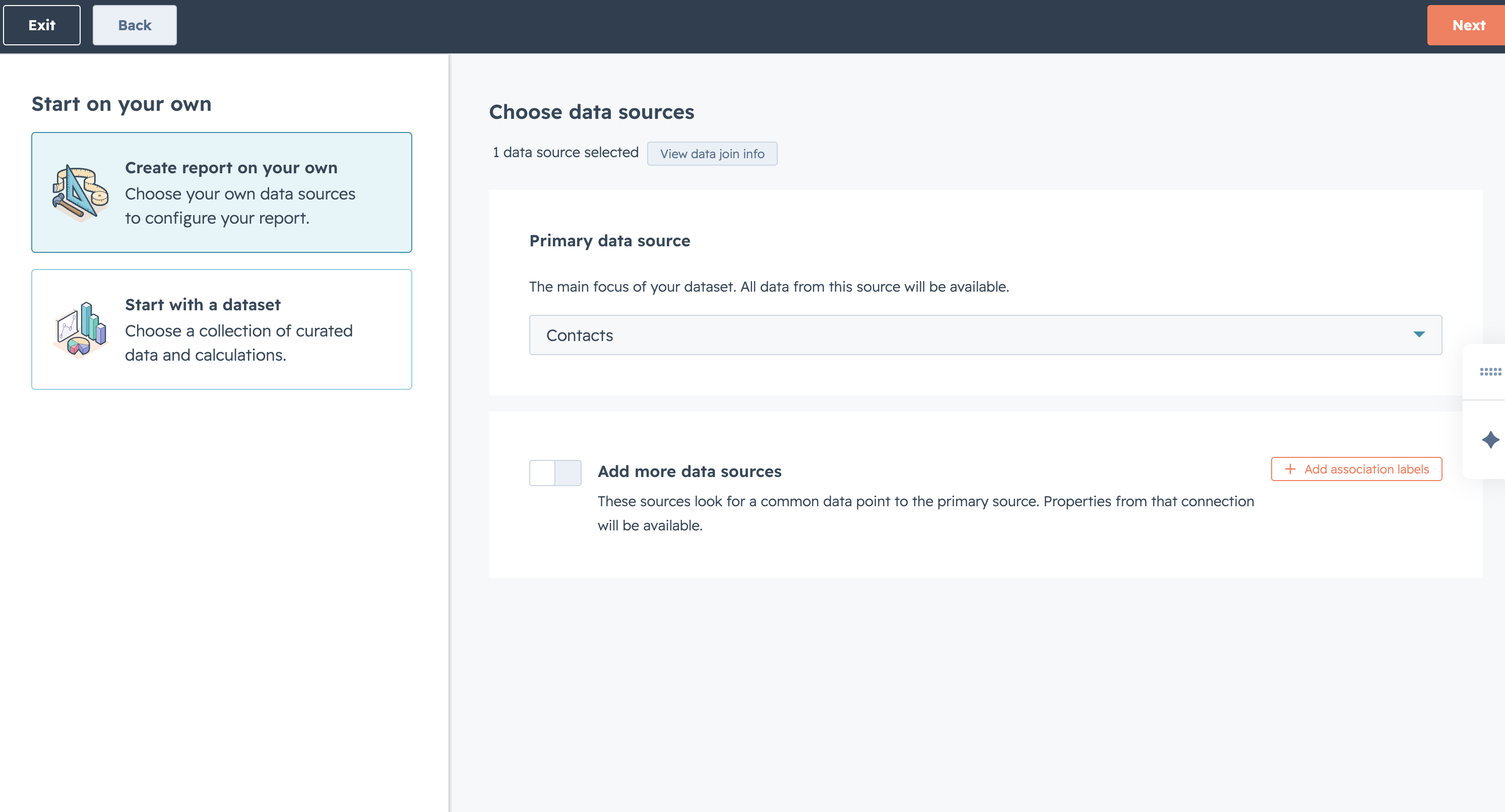
Task: Click '1 data source selected' text
Action: pyautogui.click(x=565, y=152)
